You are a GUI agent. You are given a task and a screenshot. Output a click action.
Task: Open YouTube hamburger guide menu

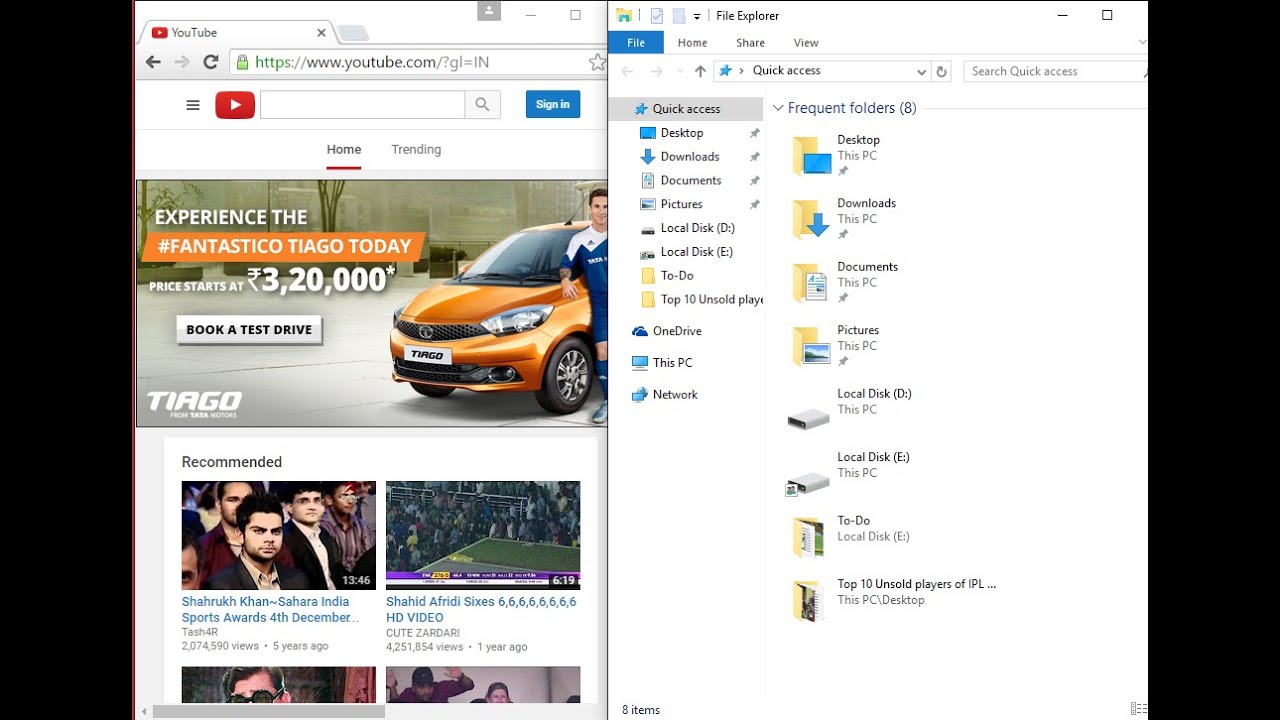193,104
